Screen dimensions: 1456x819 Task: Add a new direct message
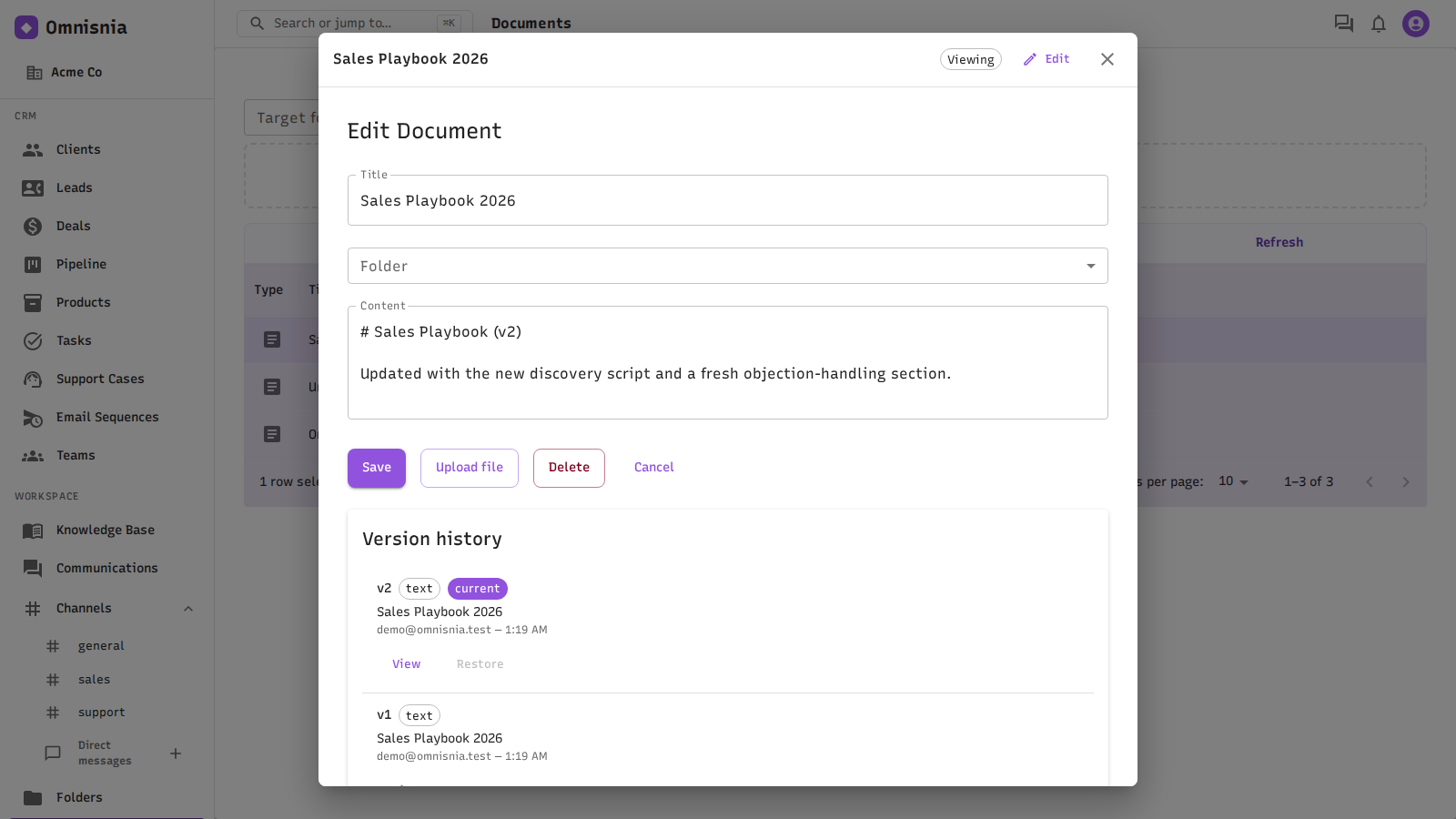click(176, 753)
